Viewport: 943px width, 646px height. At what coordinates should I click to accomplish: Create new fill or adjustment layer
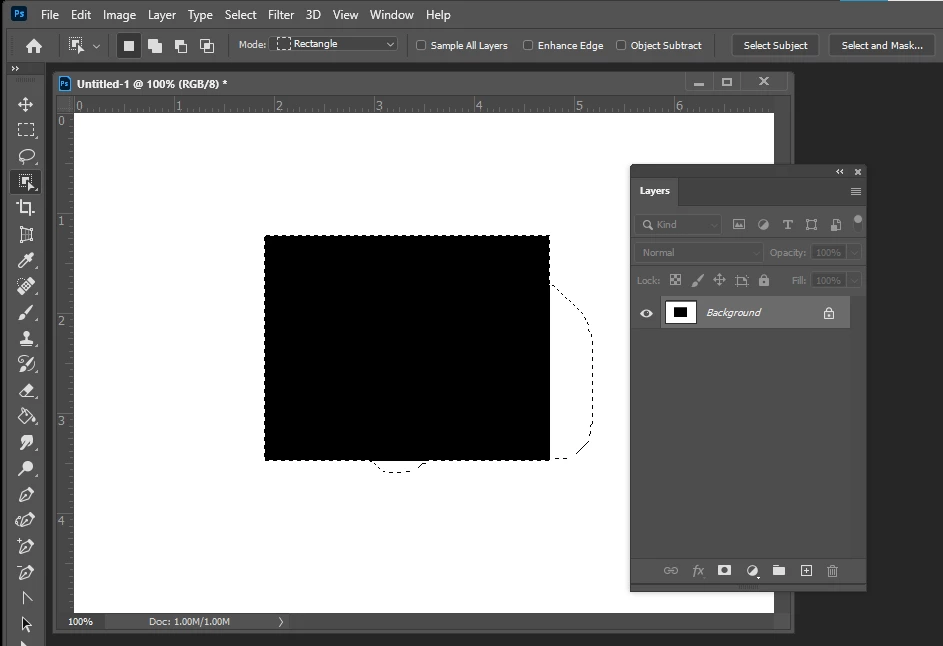[x=752, y=571]
